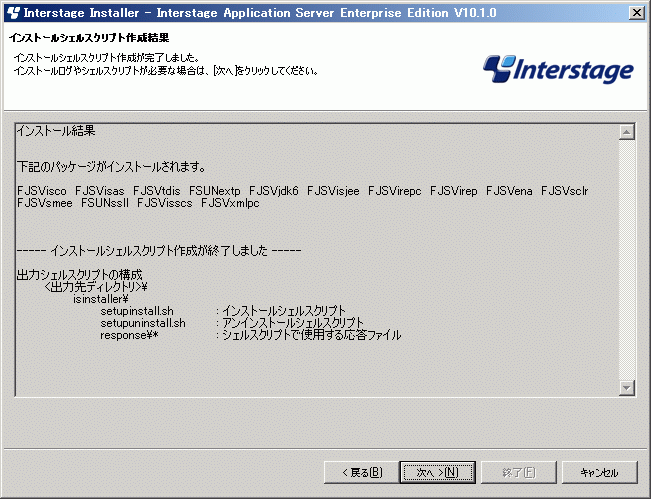This screenshot has height=499, width=651.
Task: Click the package name FJSVisco
Action: pos(42,191)
